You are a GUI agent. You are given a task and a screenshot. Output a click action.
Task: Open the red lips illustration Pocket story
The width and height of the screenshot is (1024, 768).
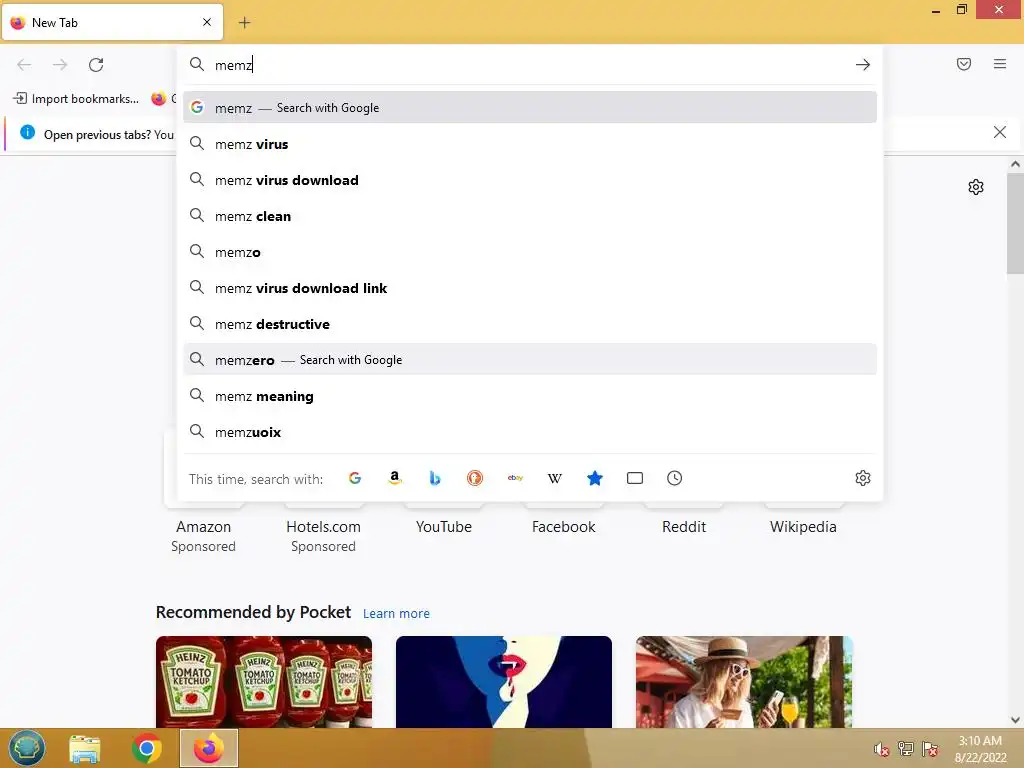(504, 682)
